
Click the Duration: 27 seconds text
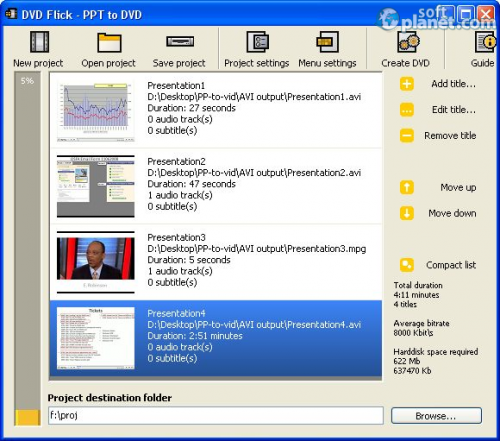pos(191,108)
